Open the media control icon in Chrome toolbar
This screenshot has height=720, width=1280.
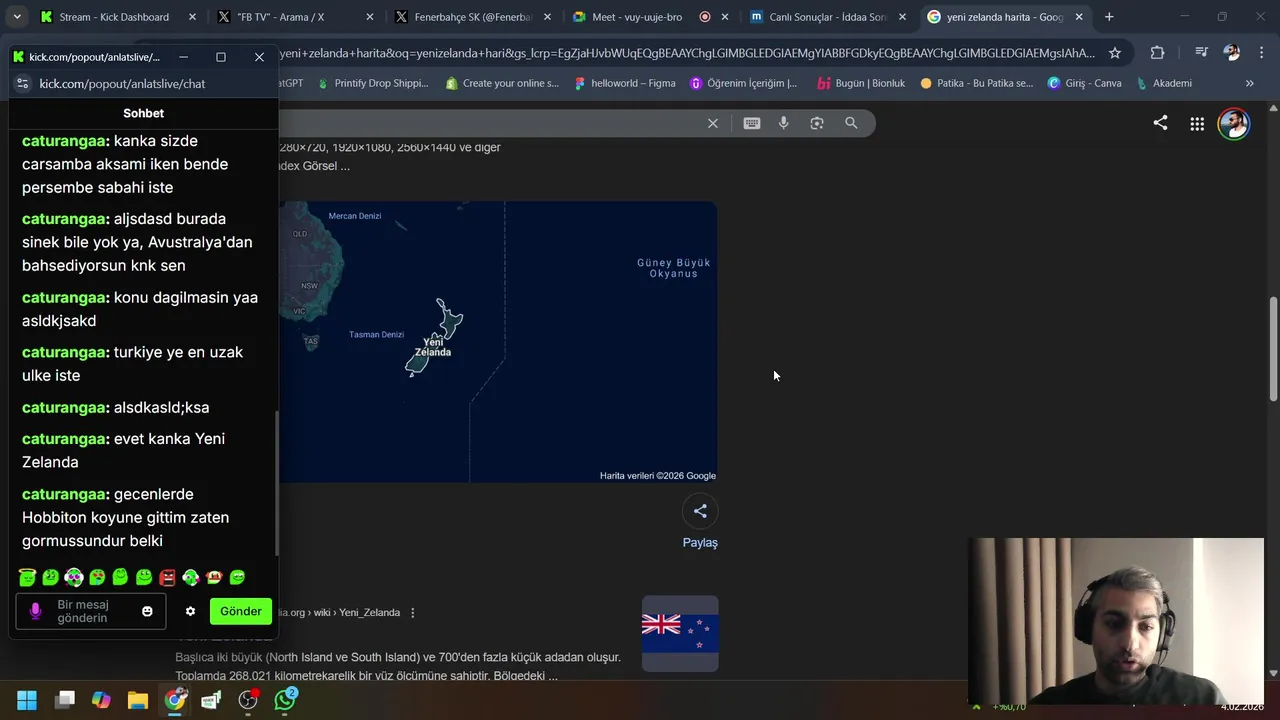point(1203,53)
